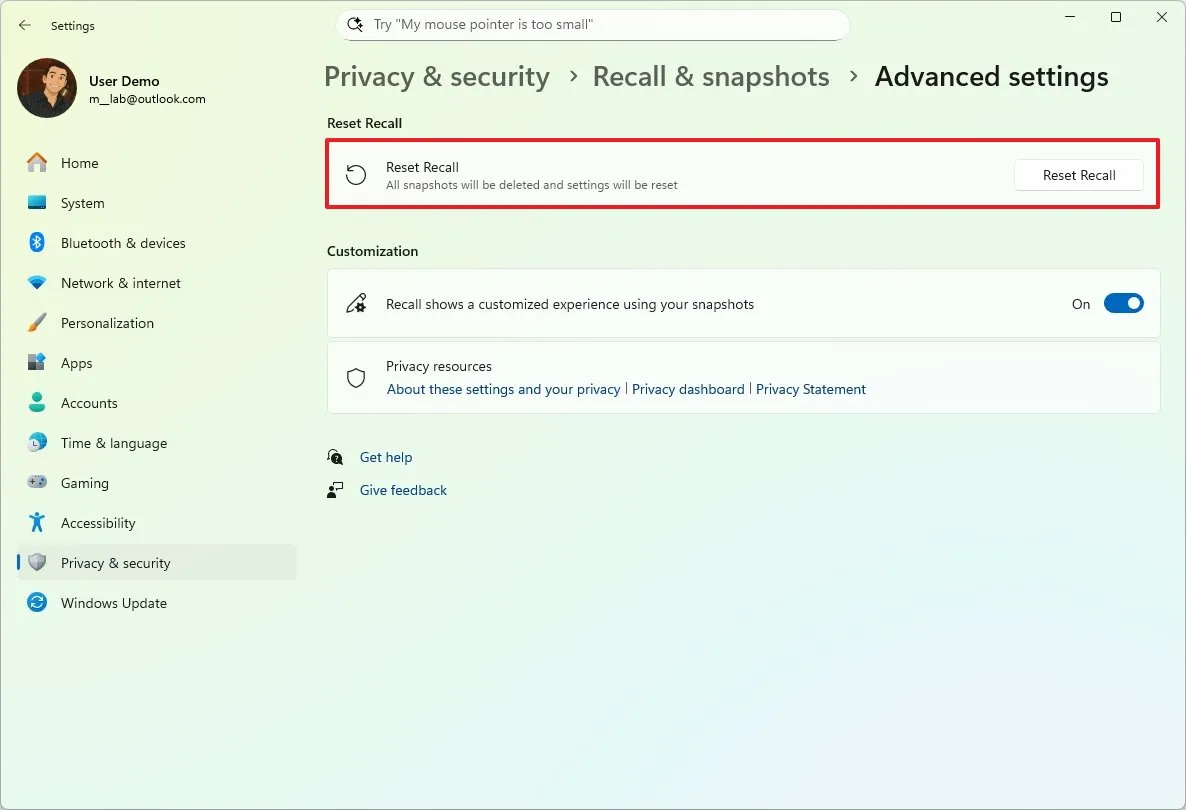Open the Windows Update icon
Image resolution: width=1186 pixels, height=810 pixels.
(x=37, y=602)
